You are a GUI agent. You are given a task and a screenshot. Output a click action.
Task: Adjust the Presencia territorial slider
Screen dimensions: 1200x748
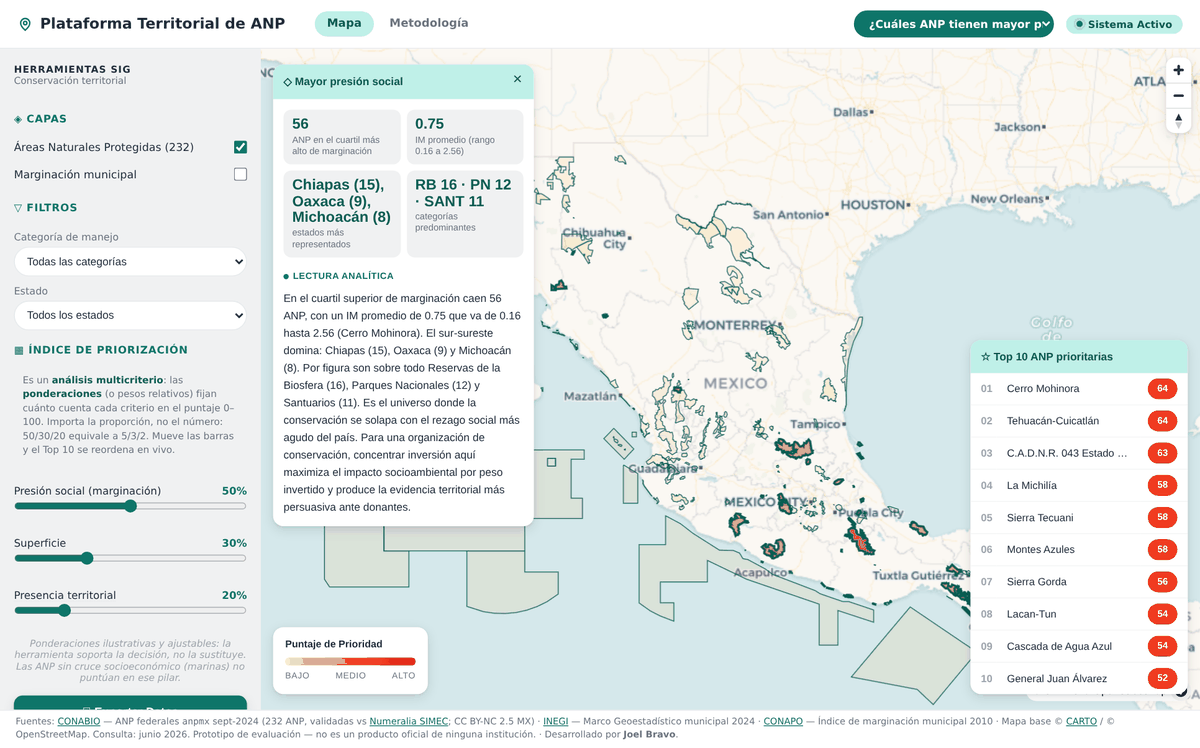pyautogui.click(x=130, y=610)
